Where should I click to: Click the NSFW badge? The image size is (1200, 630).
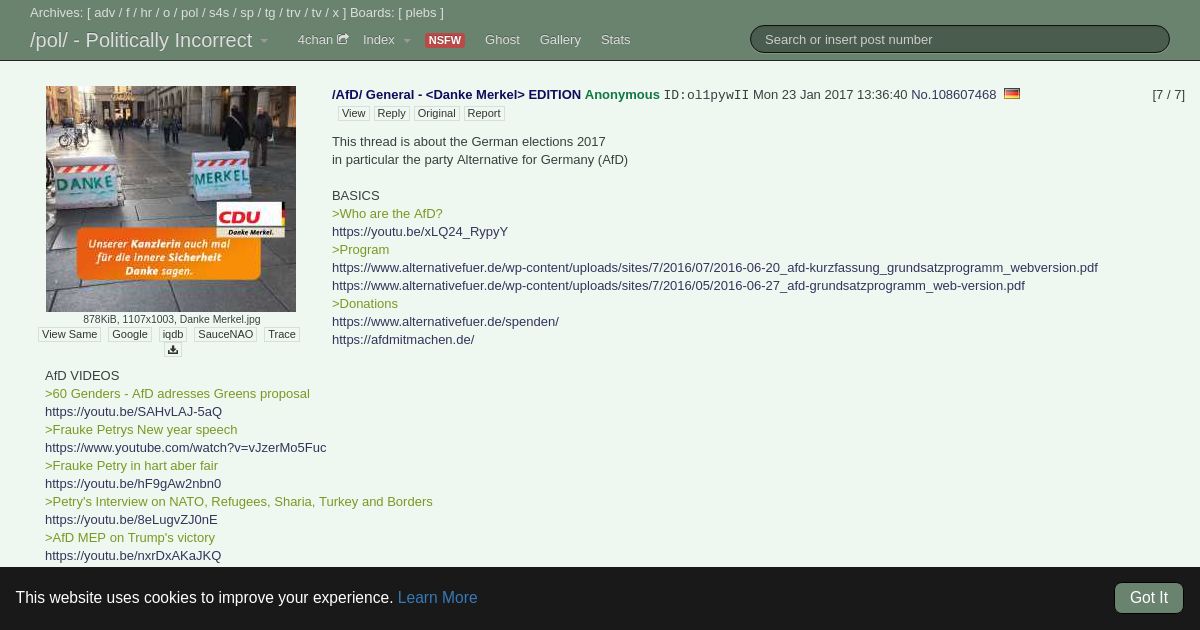coord(444,40)
